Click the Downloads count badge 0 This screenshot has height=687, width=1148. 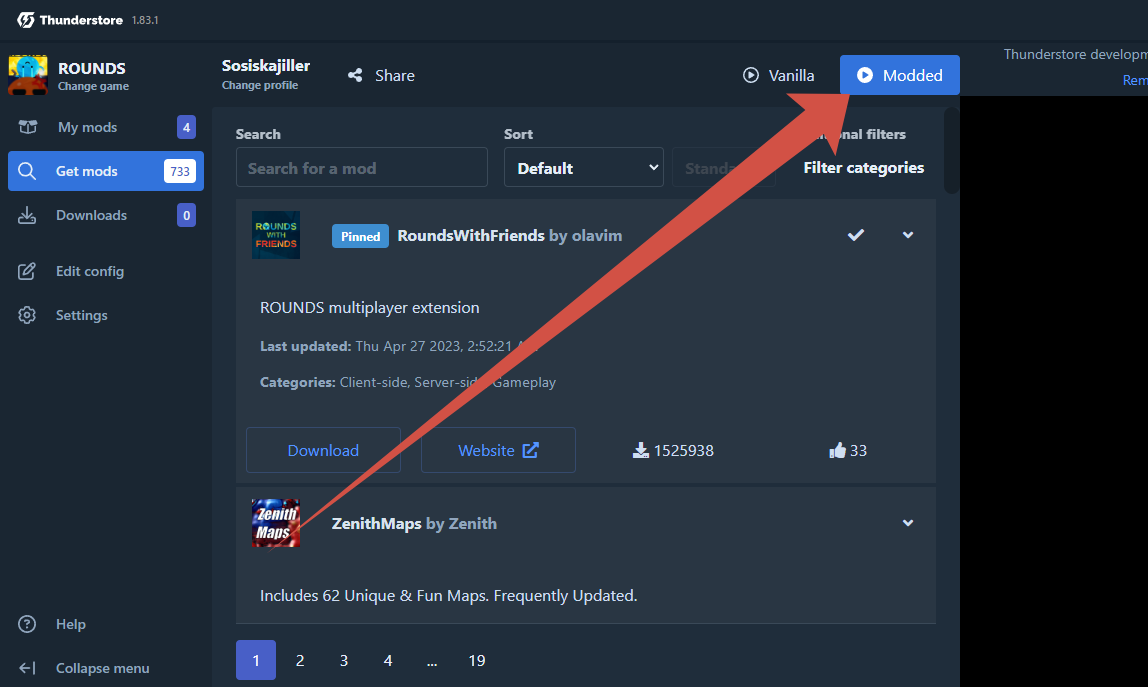[x=186, y=215]
